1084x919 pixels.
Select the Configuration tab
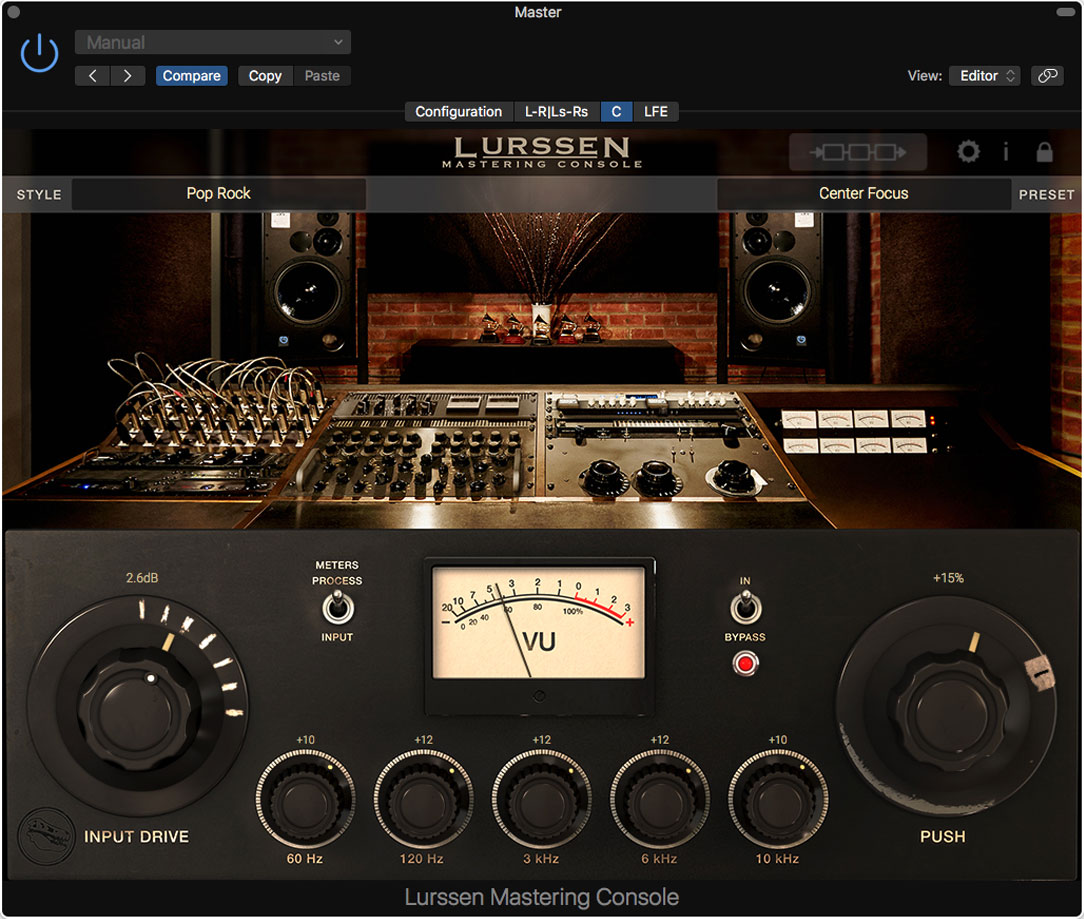click(457, 111)
